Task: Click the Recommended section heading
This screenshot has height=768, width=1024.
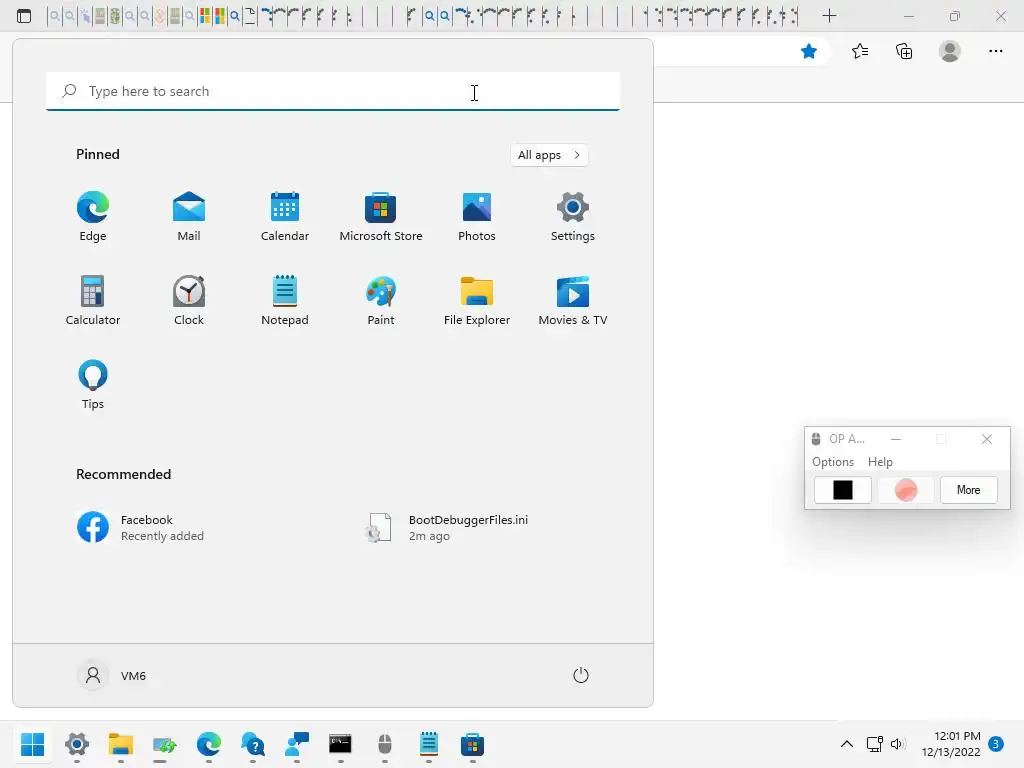Action: pos(123,474)
